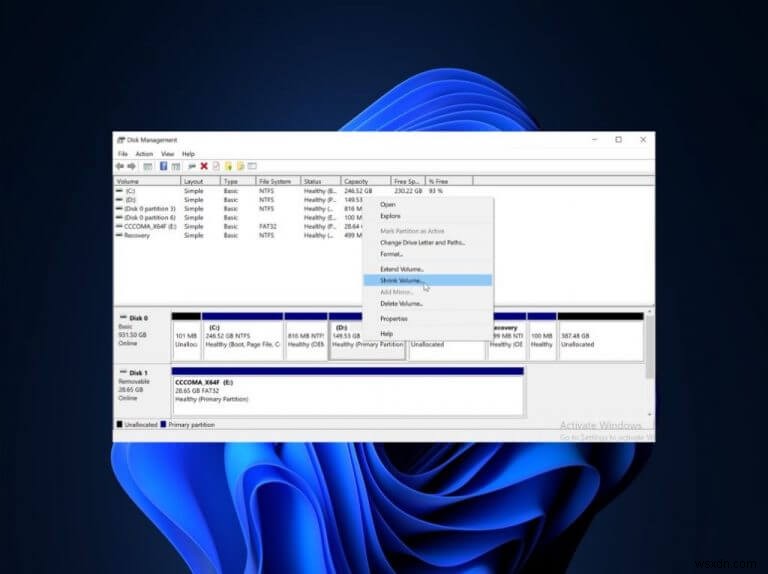
Task: Open the Action menu
Action: pyautogui.click(x=144, y=154)
